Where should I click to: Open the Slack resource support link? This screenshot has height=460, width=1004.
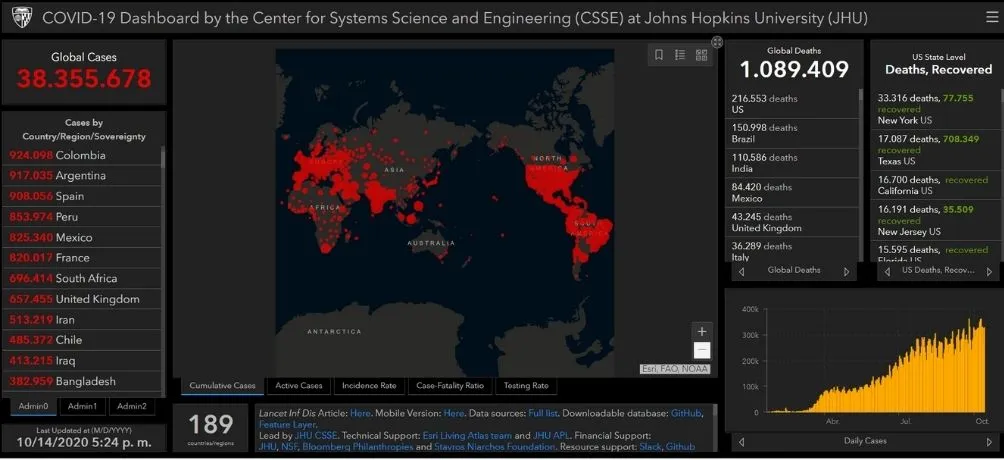click(x=649, y=447)
